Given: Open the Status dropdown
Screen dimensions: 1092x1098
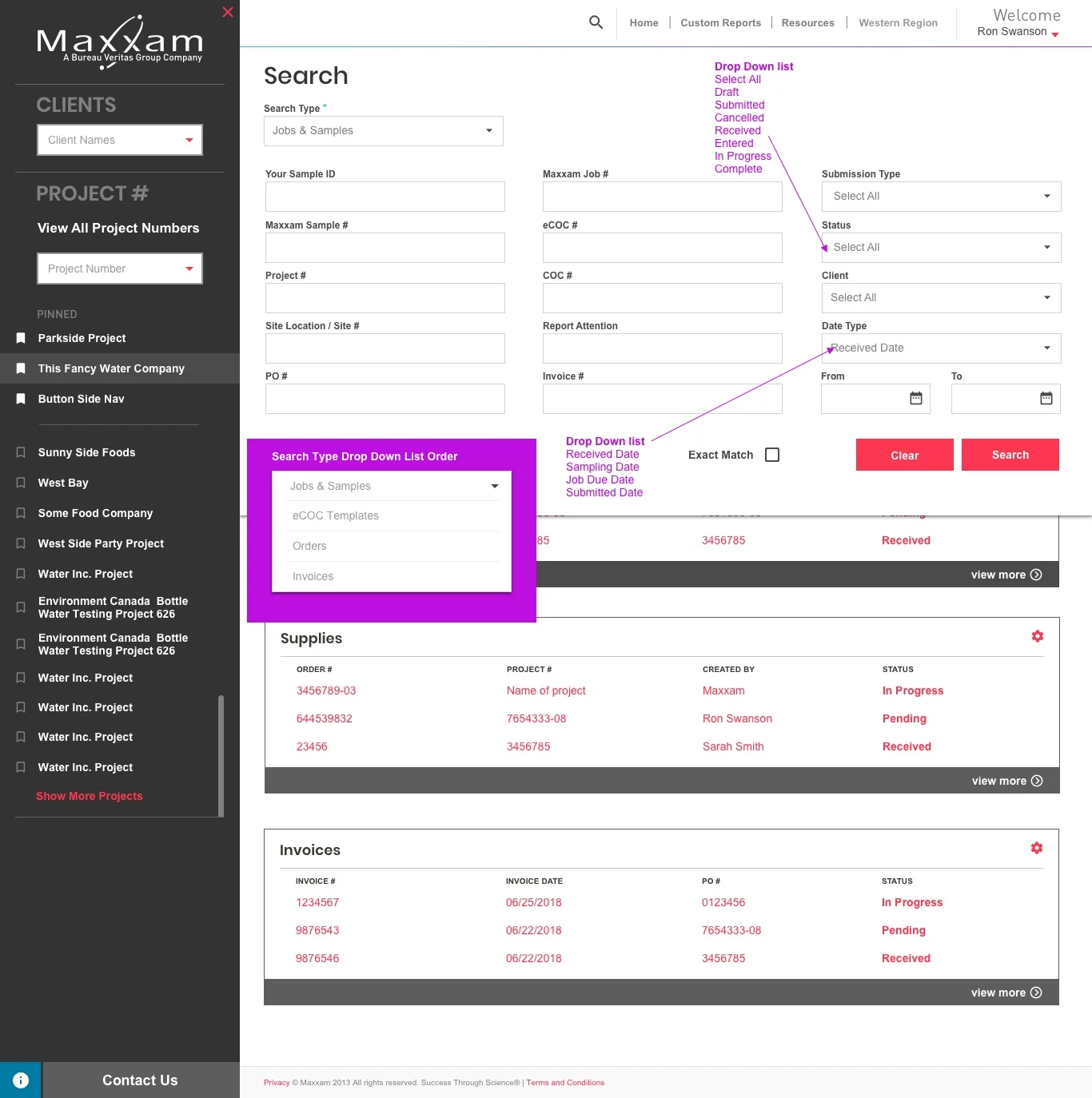Looking at the screenshot, I should 942,248.
